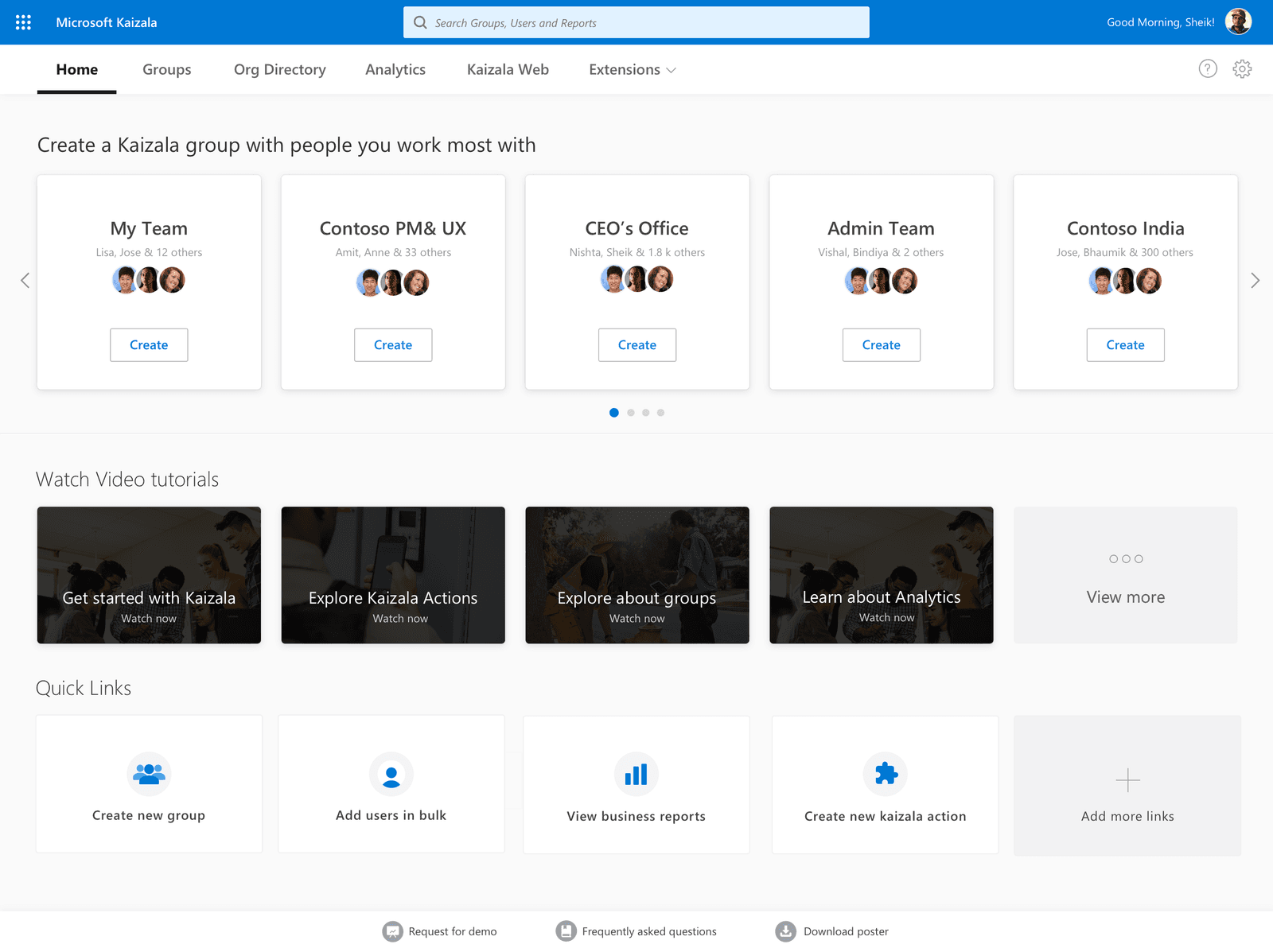Viewport: 1273px width, 952px height.
Task: Select the first carousel page dot
Action: 614,413
